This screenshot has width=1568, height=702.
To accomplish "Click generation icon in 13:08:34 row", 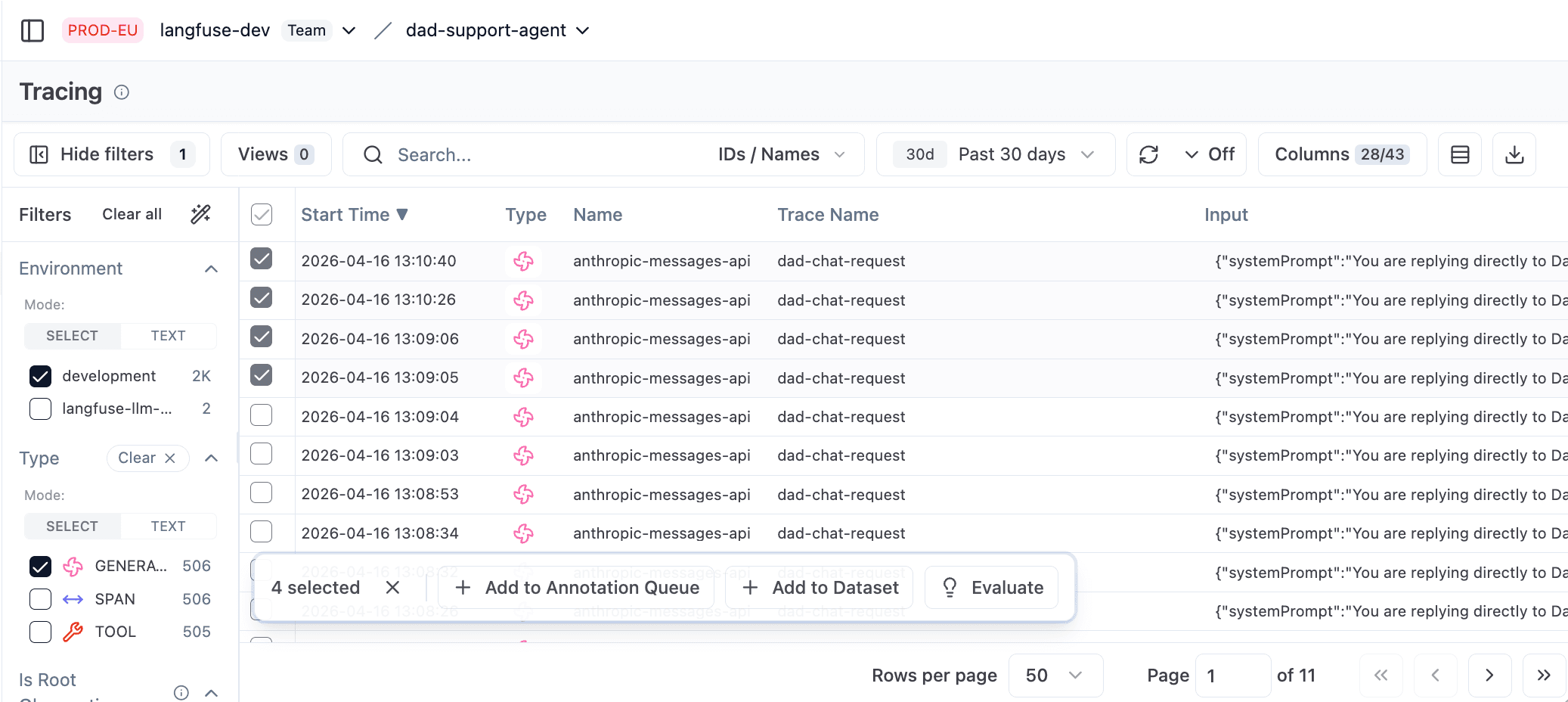I will (x=523, y=534).
